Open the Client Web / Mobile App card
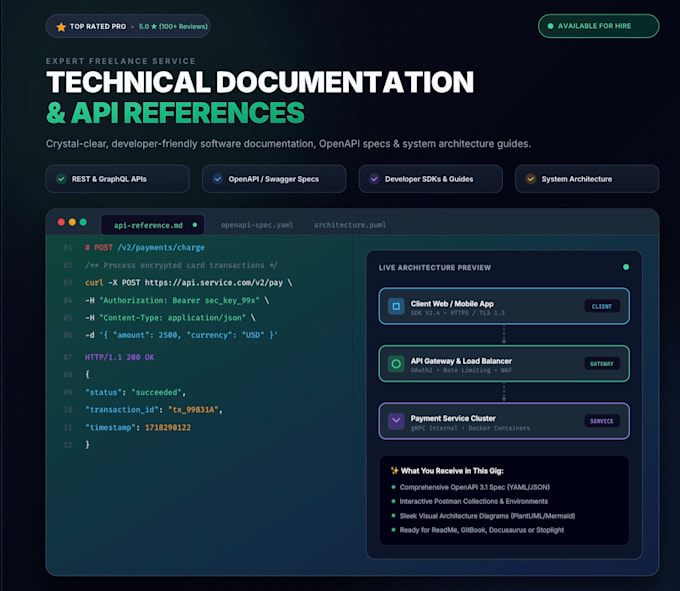 504,306
